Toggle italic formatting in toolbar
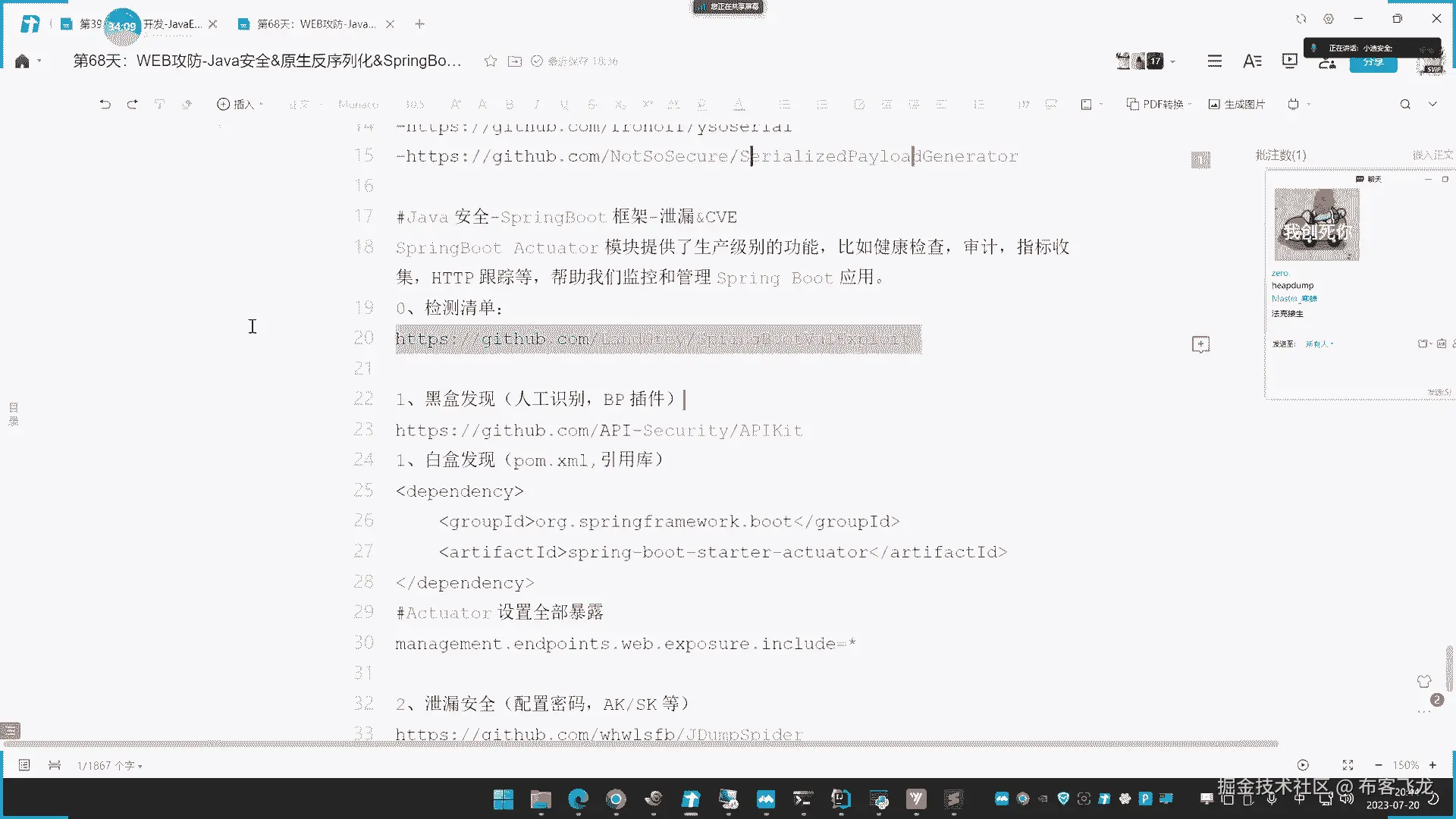Image resolution: width=1456 pixels, height=819 pixels. [536, 105]
